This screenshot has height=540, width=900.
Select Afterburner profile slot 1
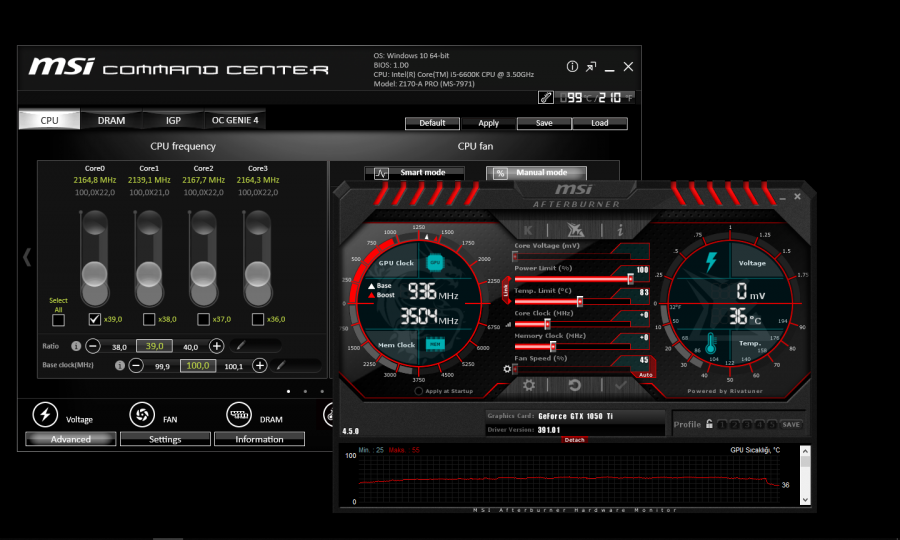(722, 425)
